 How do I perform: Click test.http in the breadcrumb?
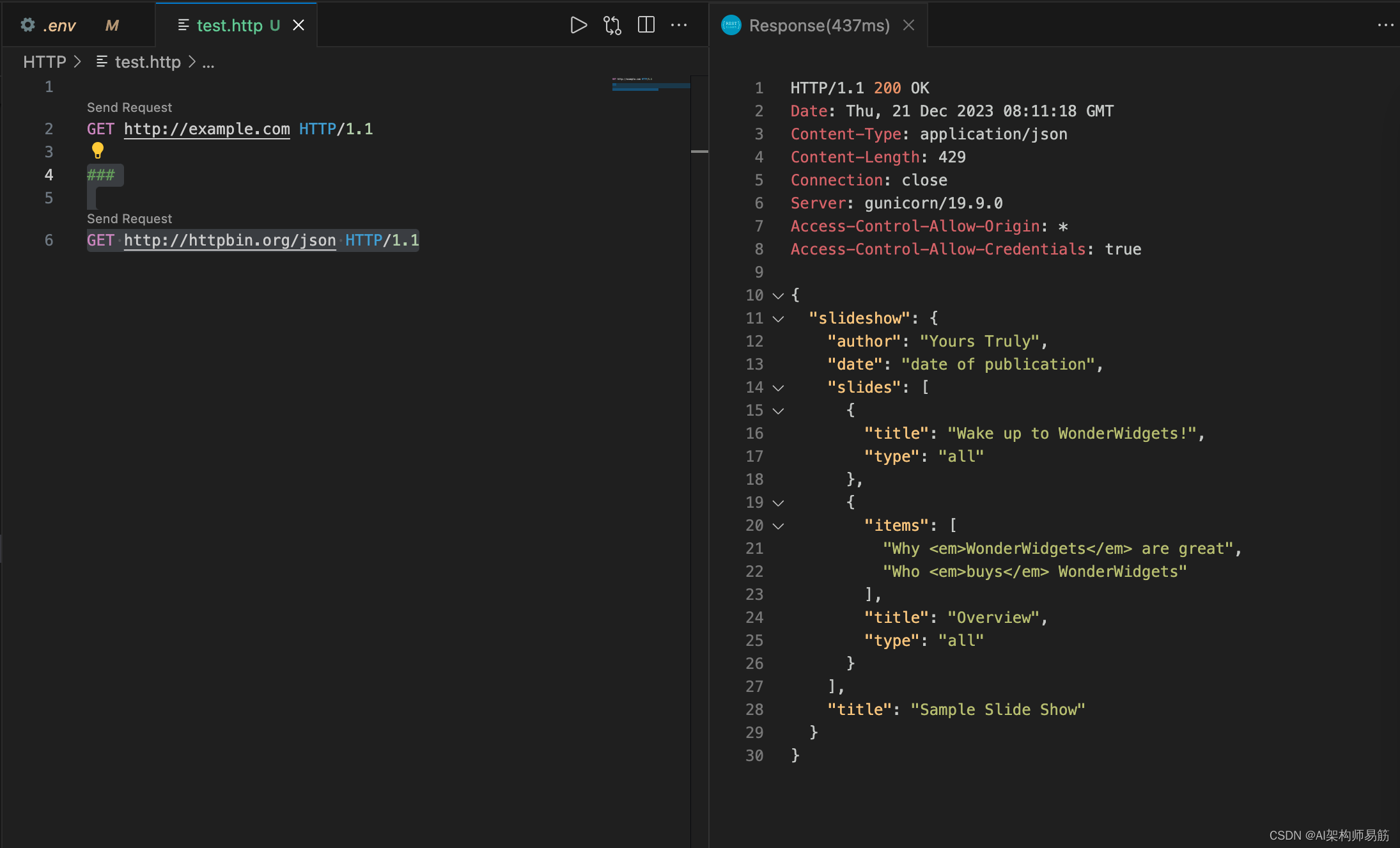pos(148,62)
